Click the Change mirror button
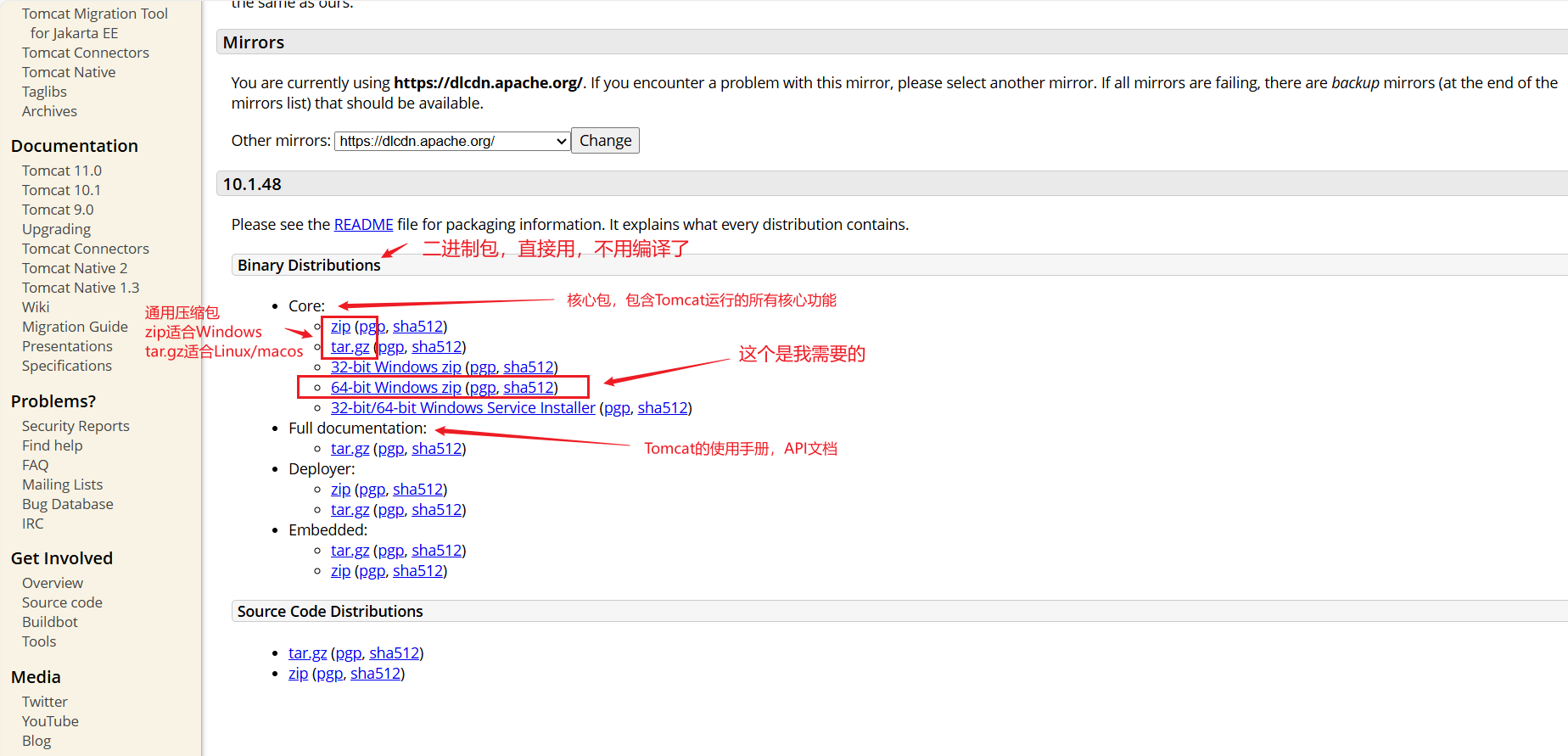1568x756 pixels. (x=605, y=141)
